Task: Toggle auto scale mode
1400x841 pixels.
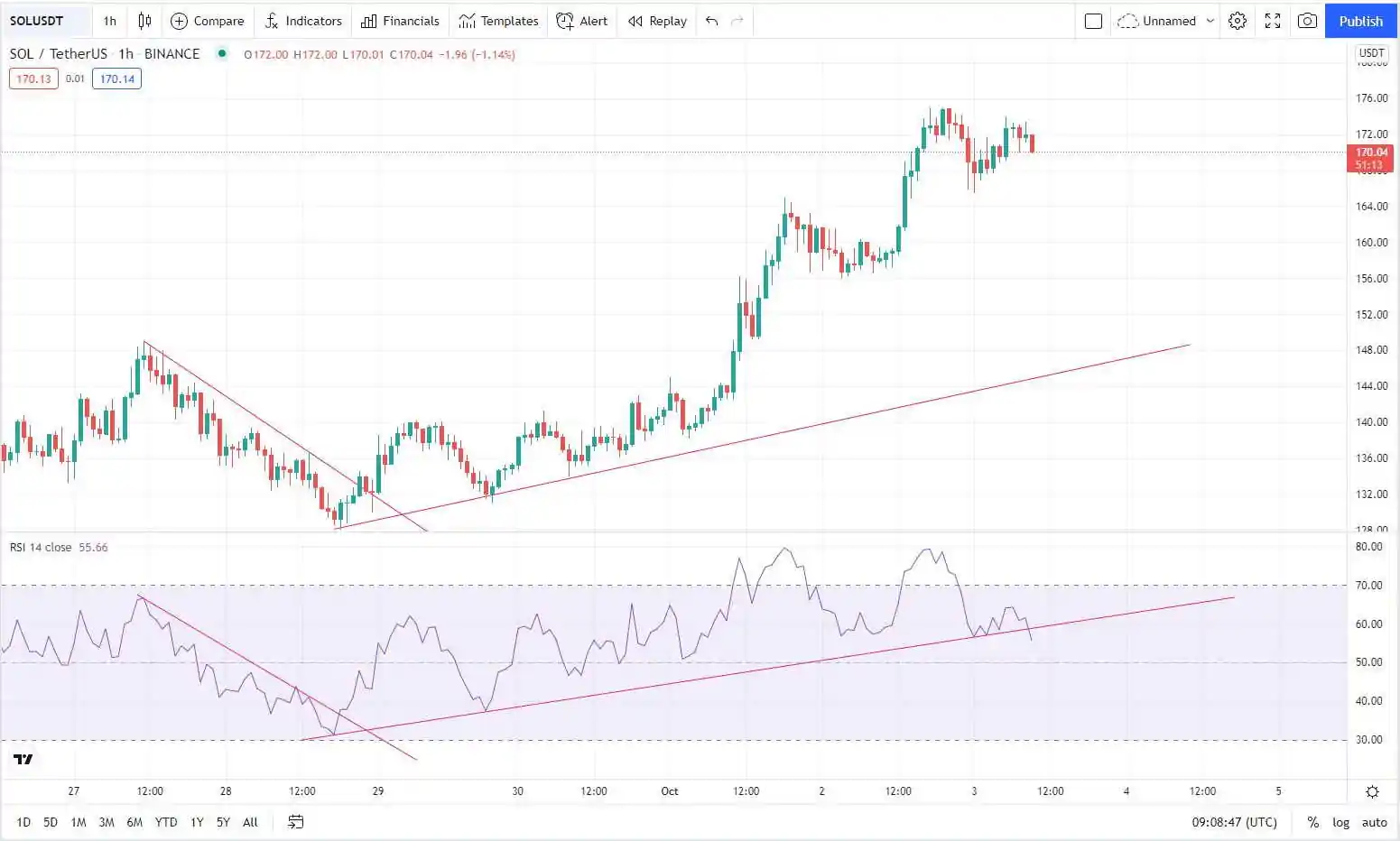Action: coord(1374,822)
